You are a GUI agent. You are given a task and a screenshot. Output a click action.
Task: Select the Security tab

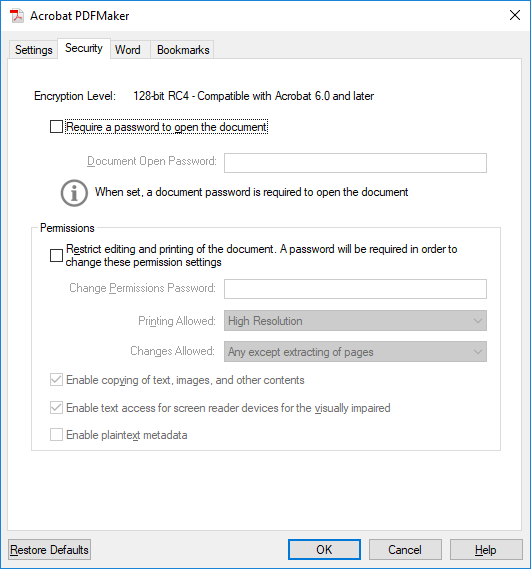click(x=84, y=48)
